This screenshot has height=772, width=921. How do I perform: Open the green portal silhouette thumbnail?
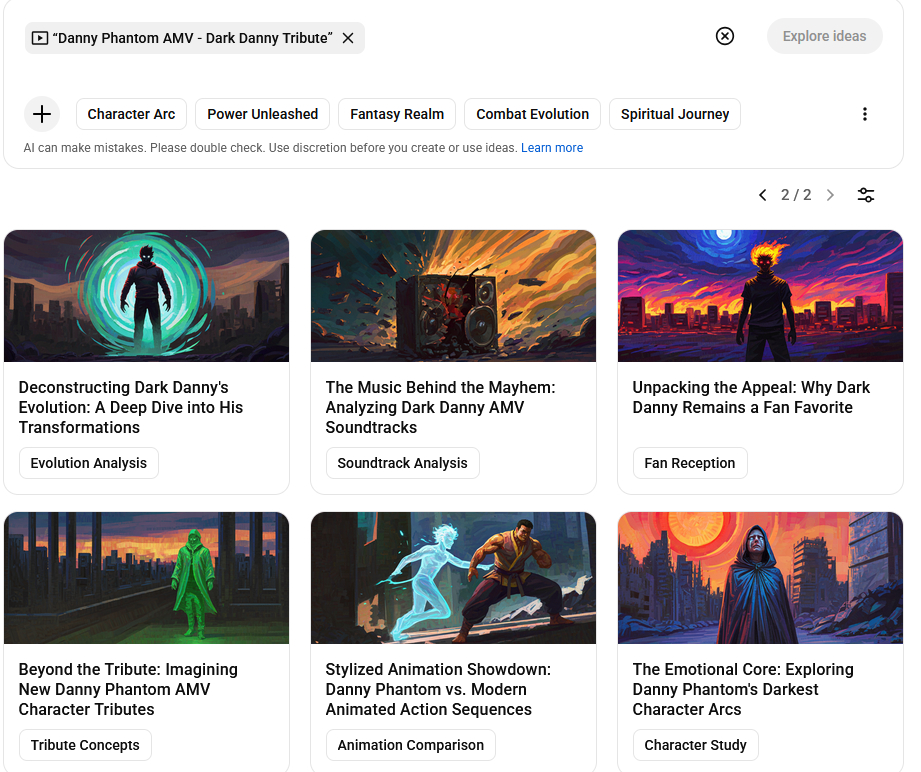146,296
